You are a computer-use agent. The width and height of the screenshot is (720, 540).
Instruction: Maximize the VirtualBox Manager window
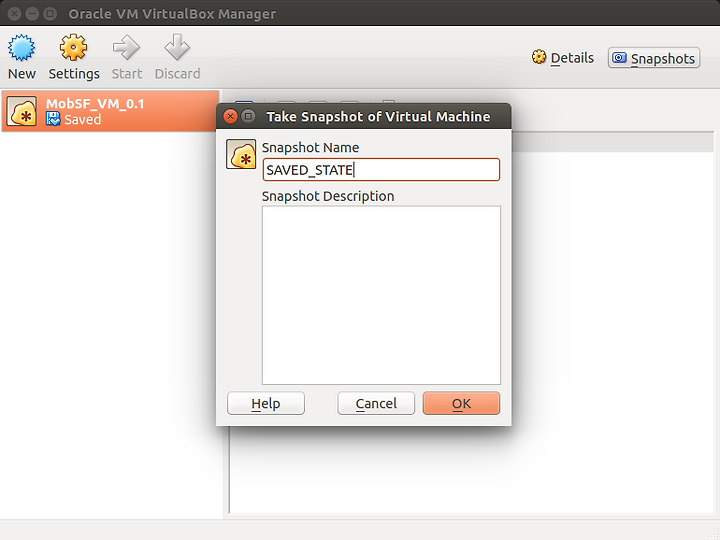50,14
